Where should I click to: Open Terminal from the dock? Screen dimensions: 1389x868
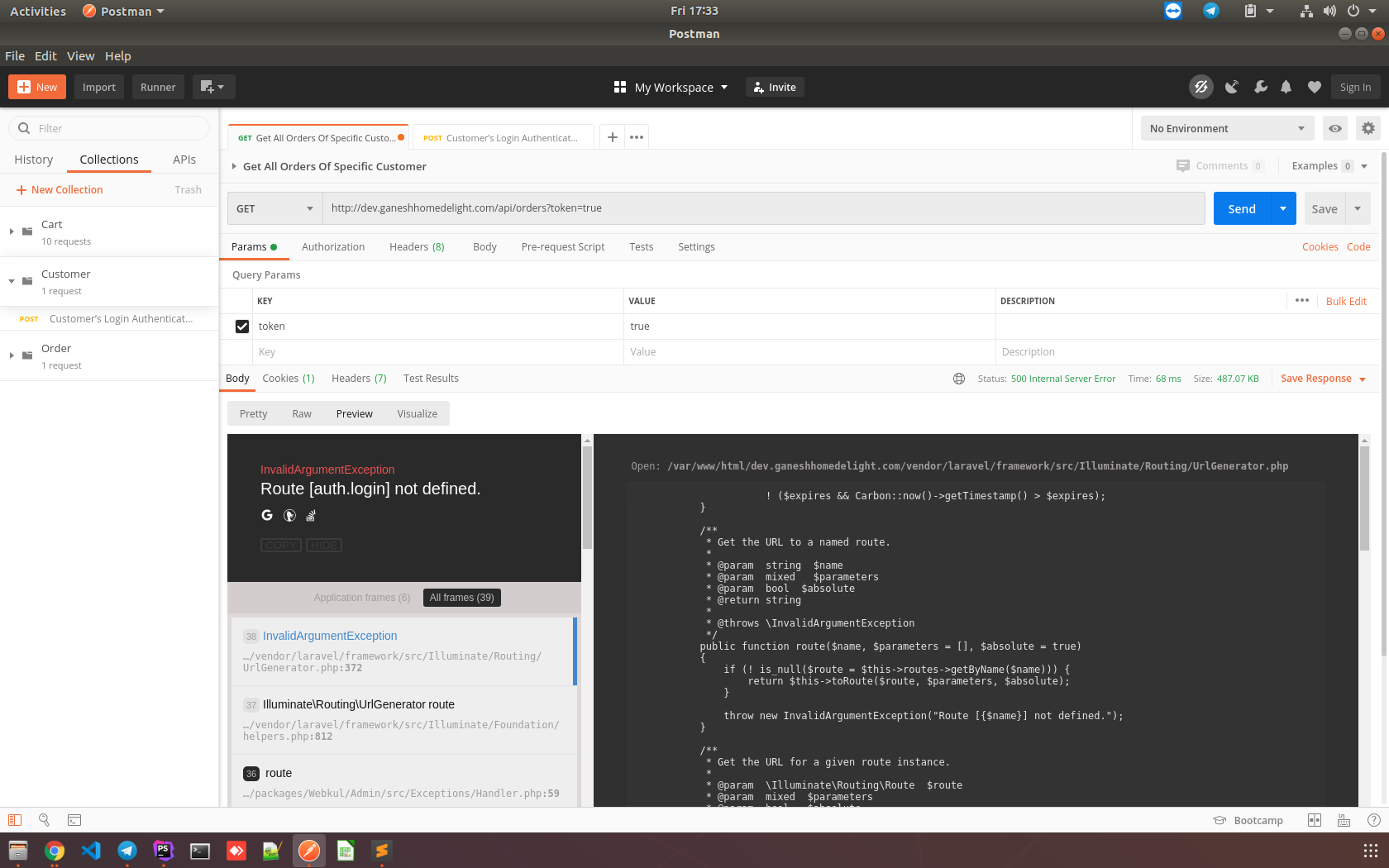[200, 850]
